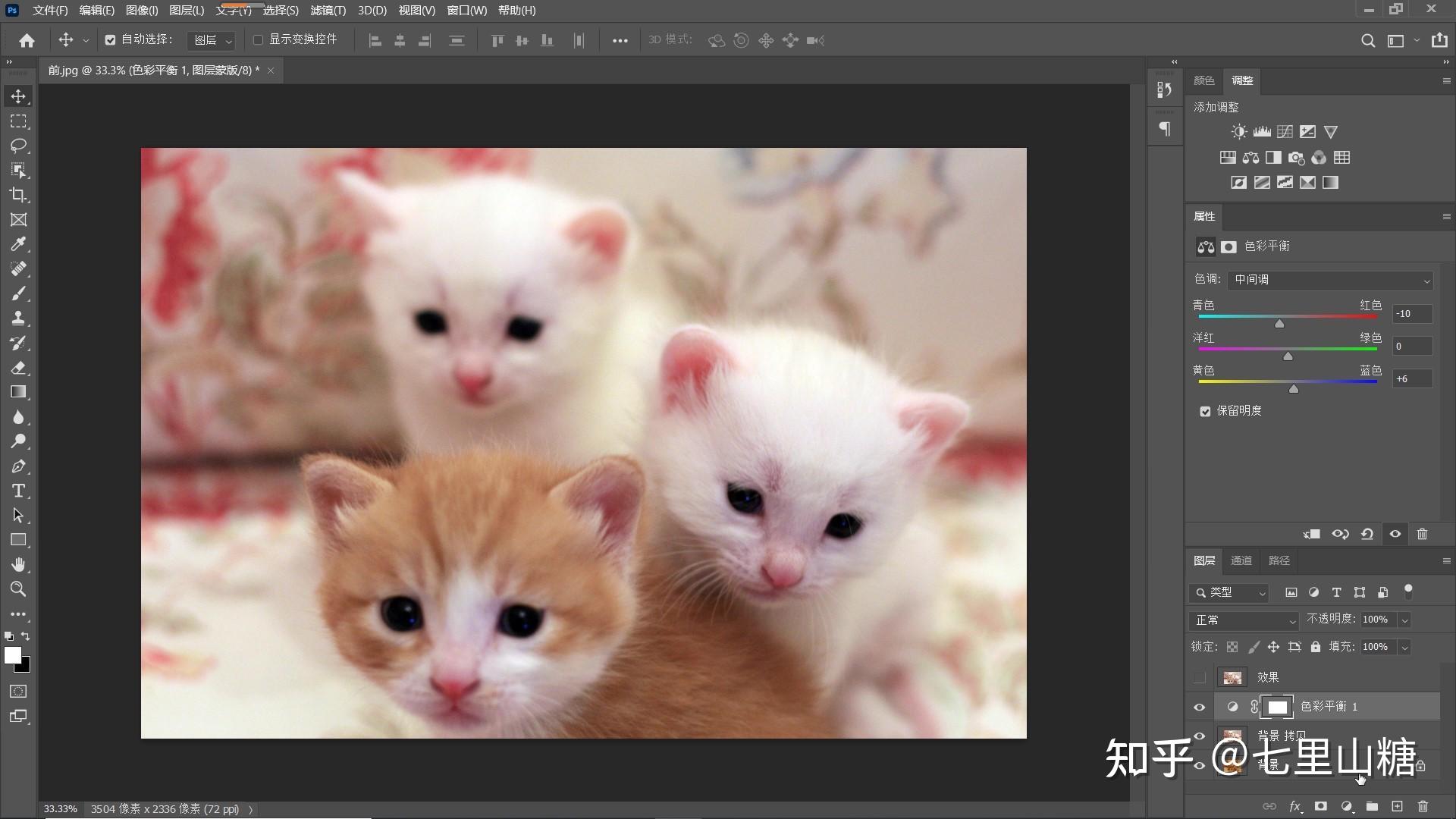The height and width of the screenshot is (819, 1456).
Task: Add a layer mask
Action: point(1321,806)
